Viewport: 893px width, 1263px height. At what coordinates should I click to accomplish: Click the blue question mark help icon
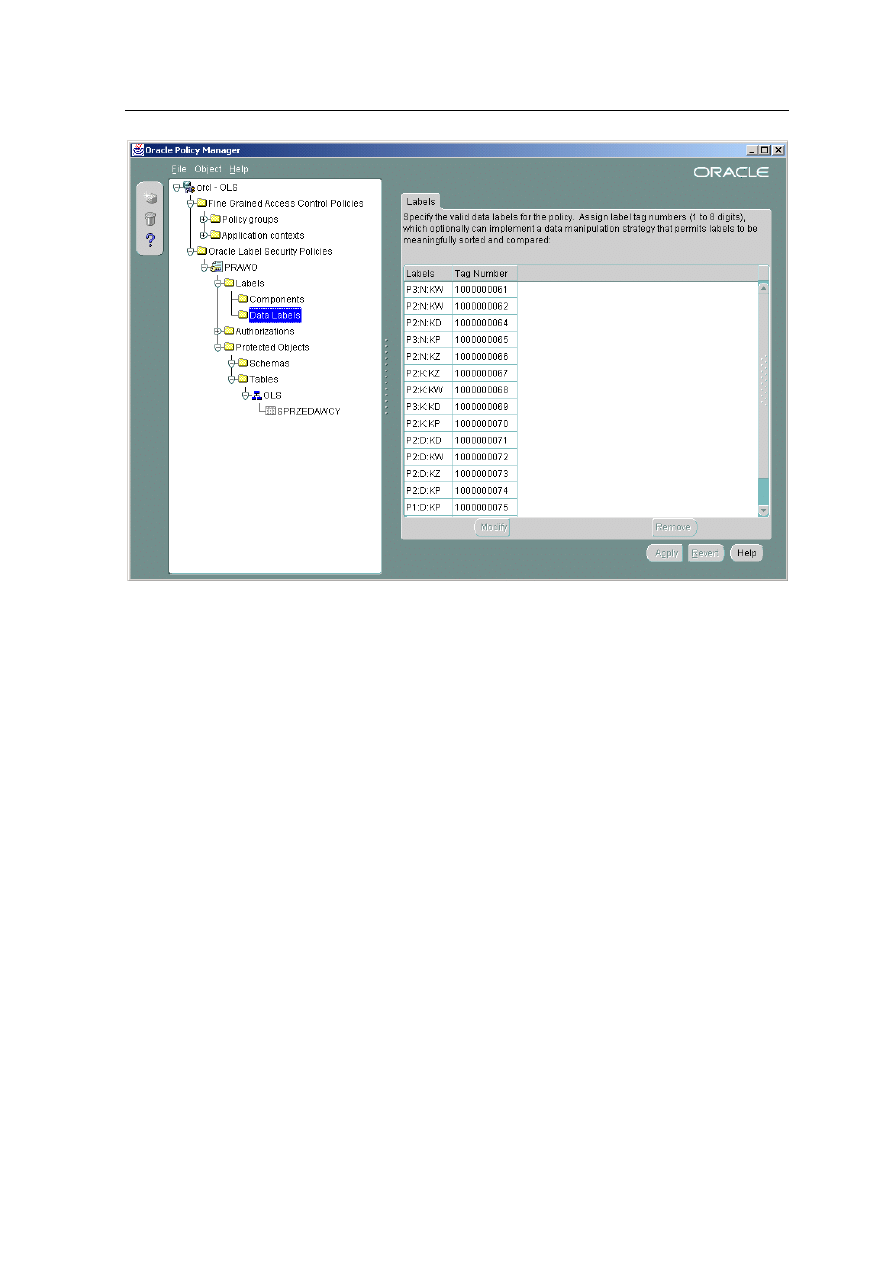(x=150, y=240)
